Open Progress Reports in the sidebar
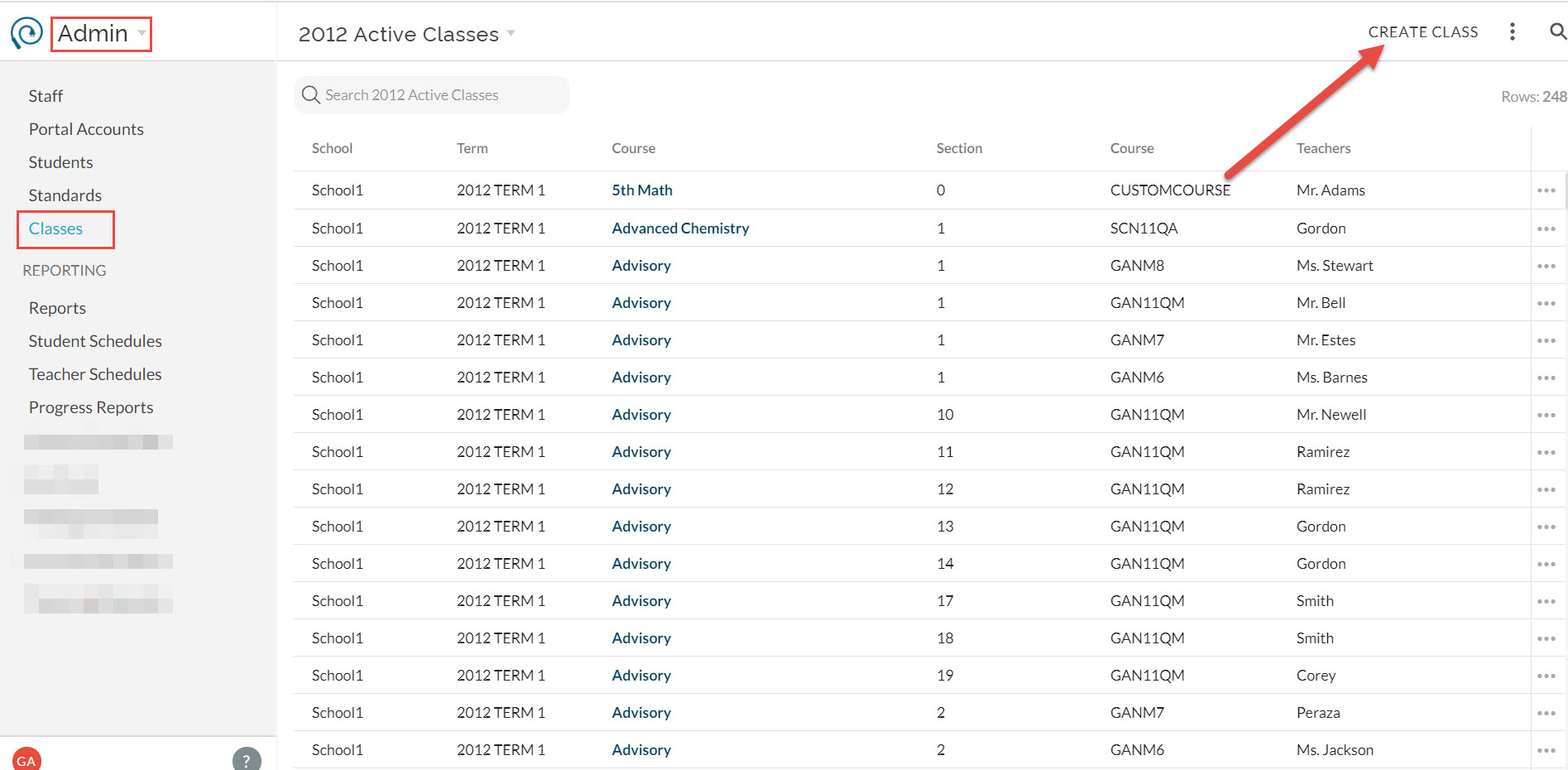Image resolution: width=1568 pixels, height=770 pixels. [91, 407]
